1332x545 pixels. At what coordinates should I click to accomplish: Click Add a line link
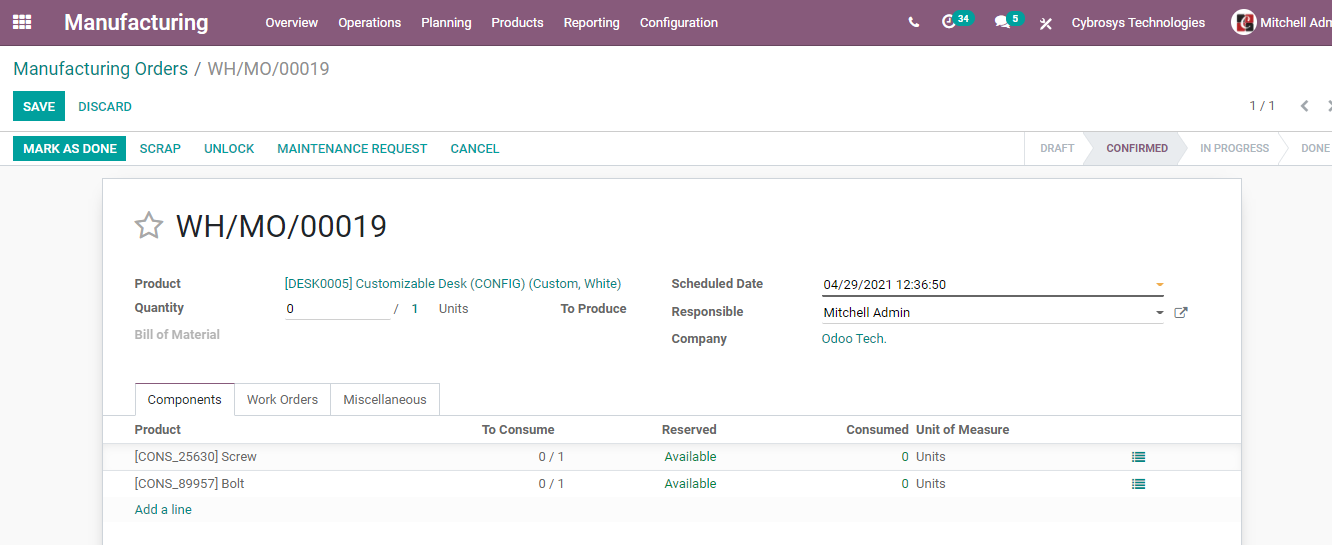(x=163, y=510)
